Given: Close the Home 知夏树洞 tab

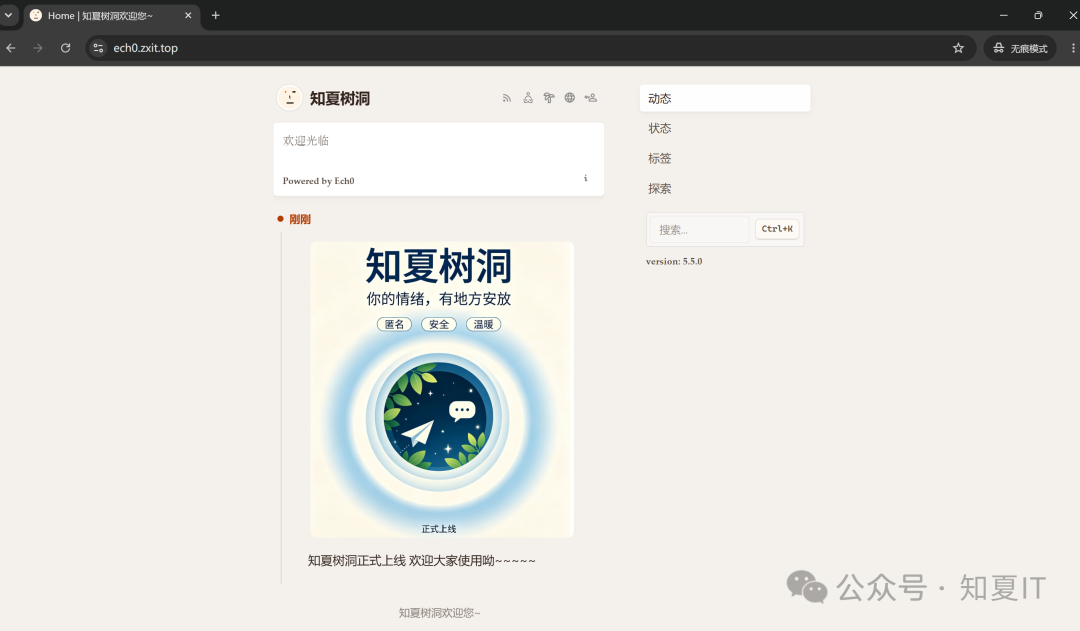Looking at the screenshot, I should click(188, 15).
